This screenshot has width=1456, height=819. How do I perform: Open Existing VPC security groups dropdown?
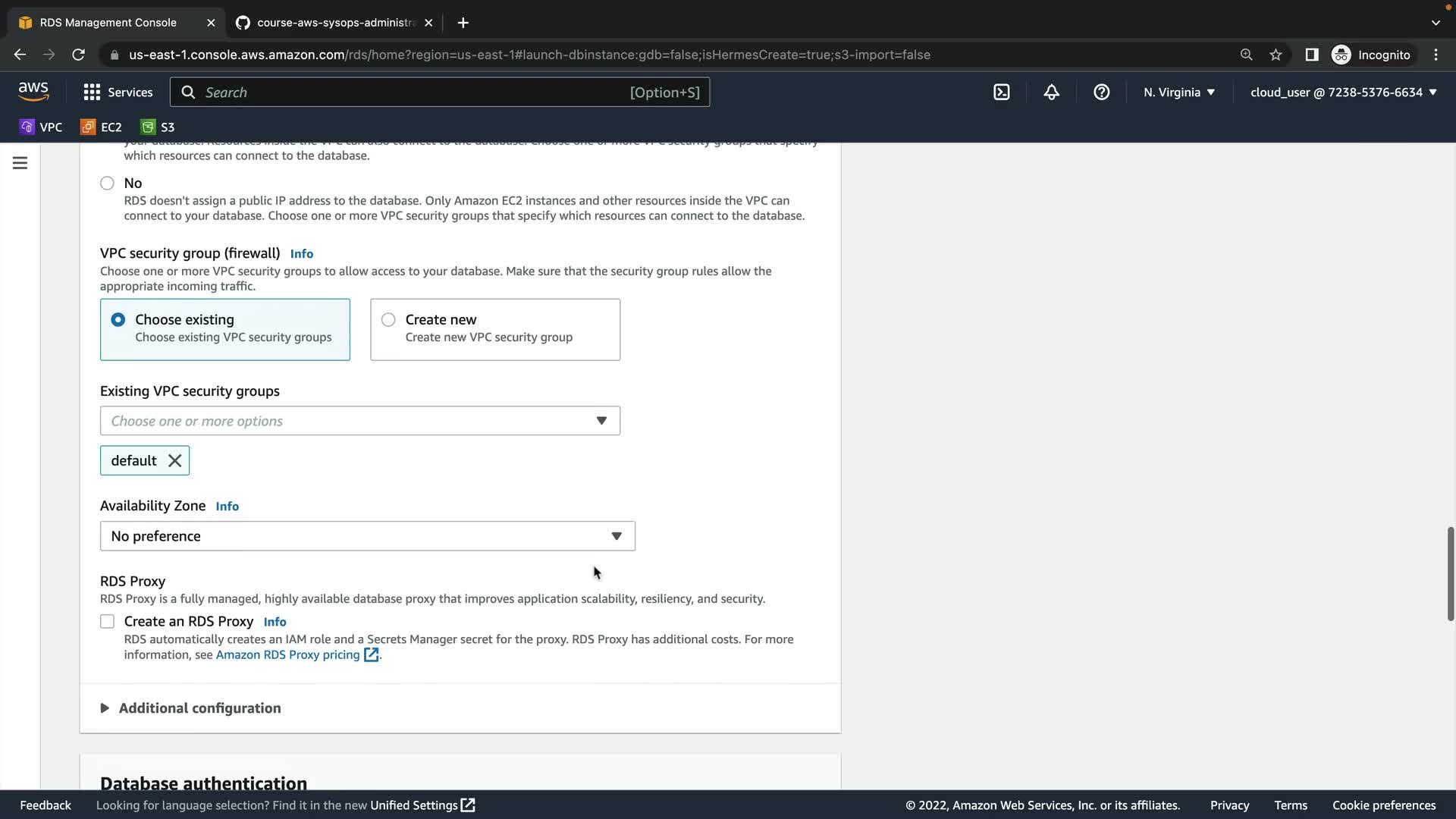[x=359, y=421]
